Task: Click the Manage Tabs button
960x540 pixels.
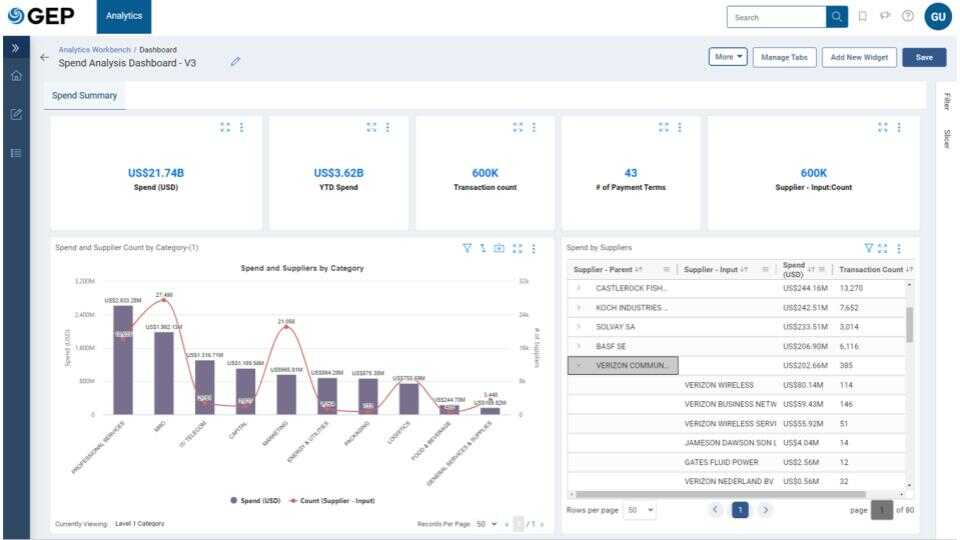Action: (x=784, y=57)
